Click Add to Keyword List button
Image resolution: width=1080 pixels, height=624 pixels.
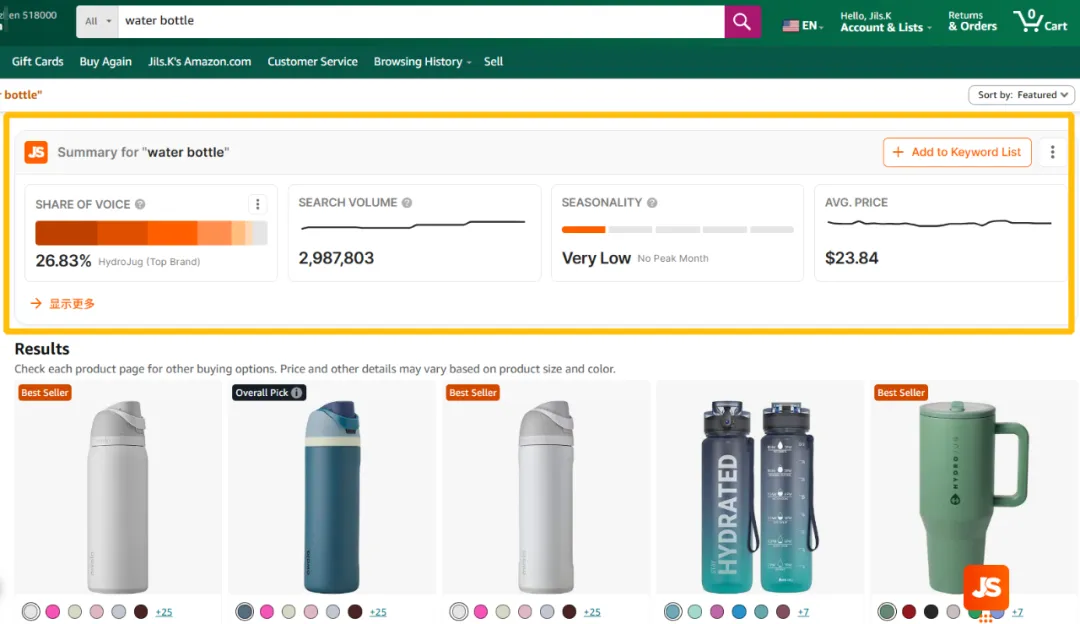pos(957,152)
